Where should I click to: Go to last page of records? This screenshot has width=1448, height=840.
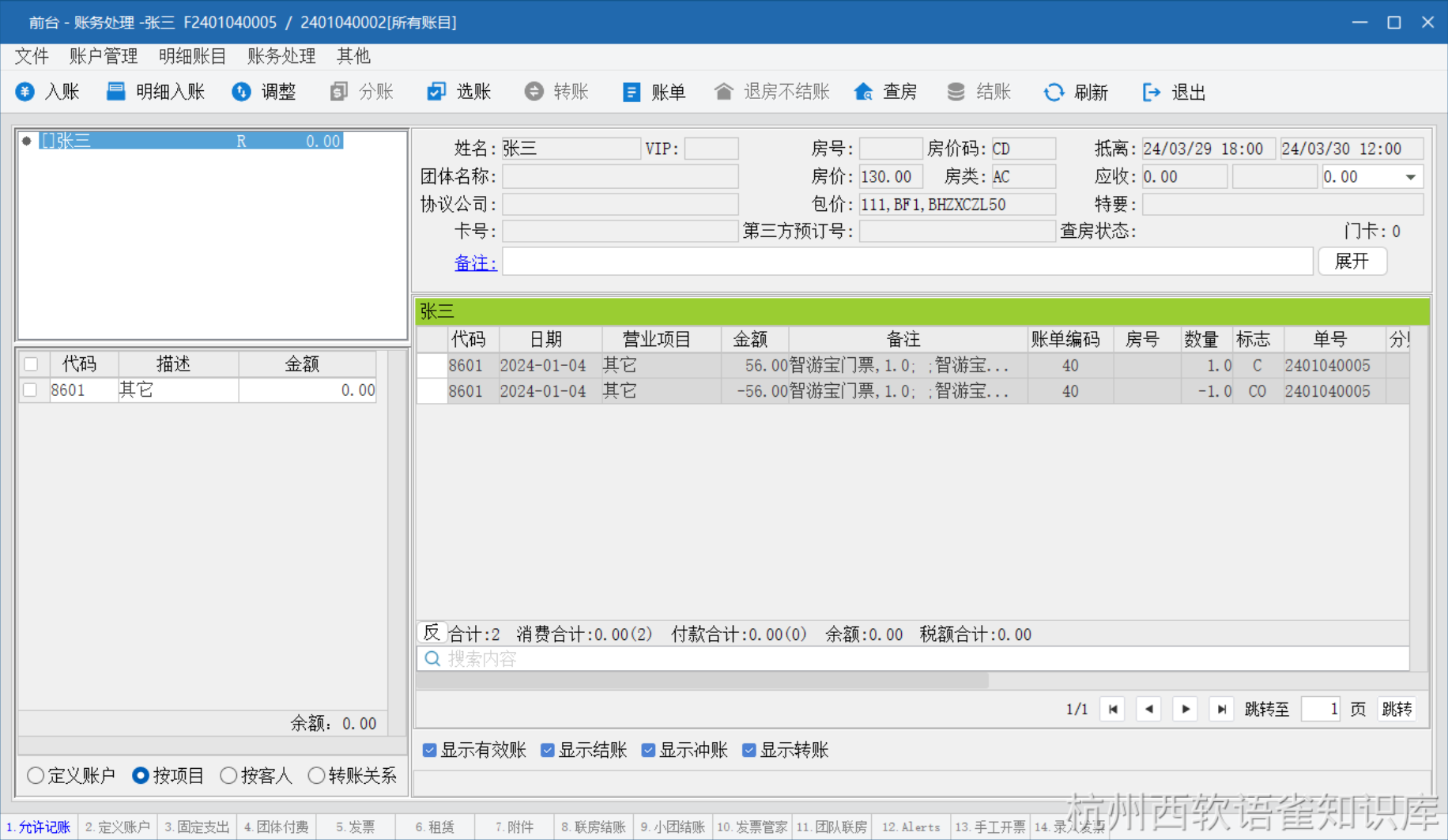pyautogui.click(x=1222, y=709)
